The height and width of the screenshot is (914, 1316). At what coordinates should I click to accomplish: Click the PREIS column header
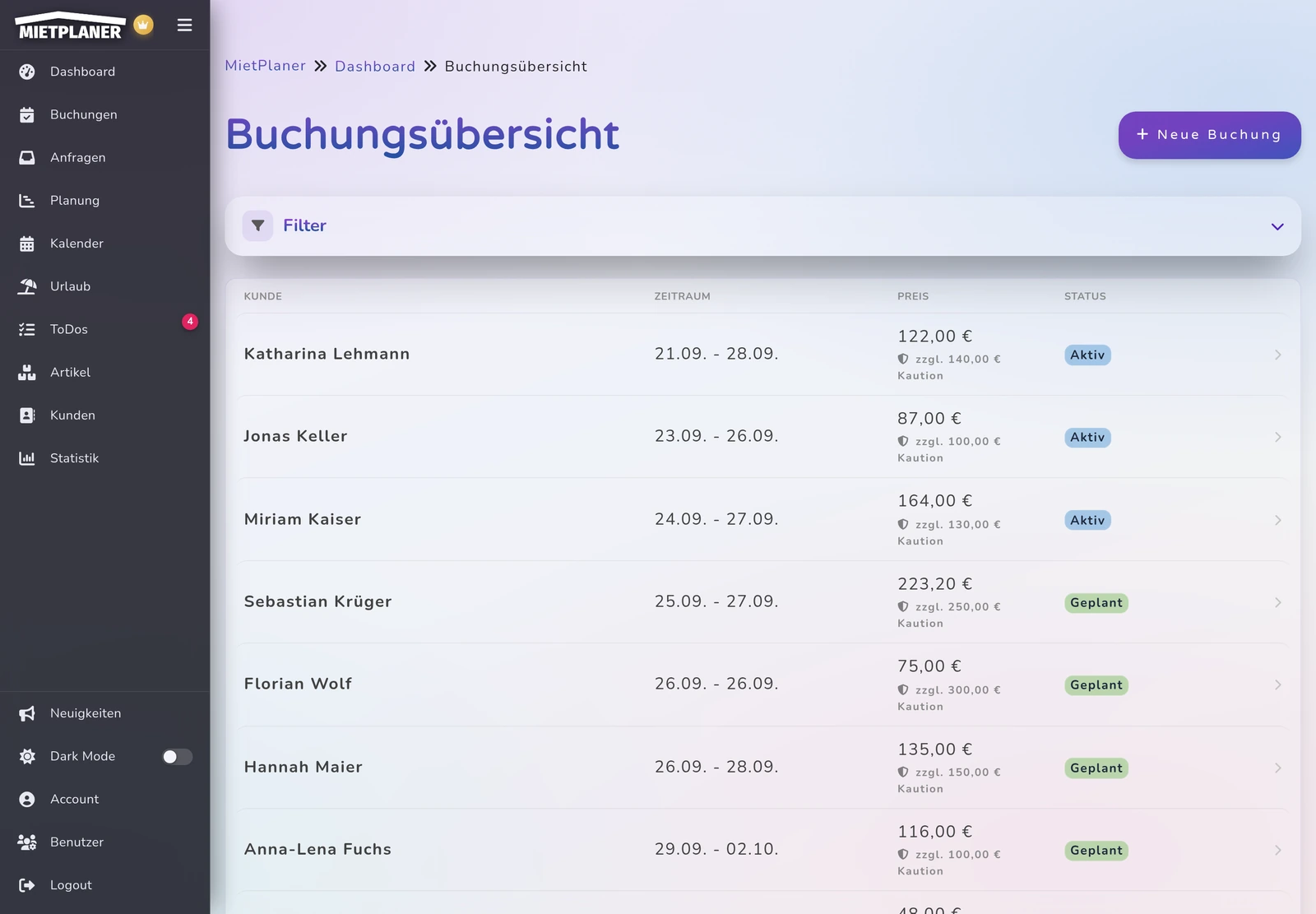913,296
